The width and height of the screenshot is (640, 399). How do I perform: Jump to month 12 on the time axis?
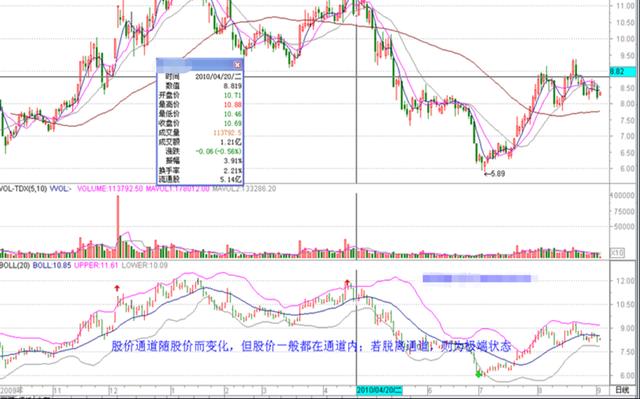[112, 390]
